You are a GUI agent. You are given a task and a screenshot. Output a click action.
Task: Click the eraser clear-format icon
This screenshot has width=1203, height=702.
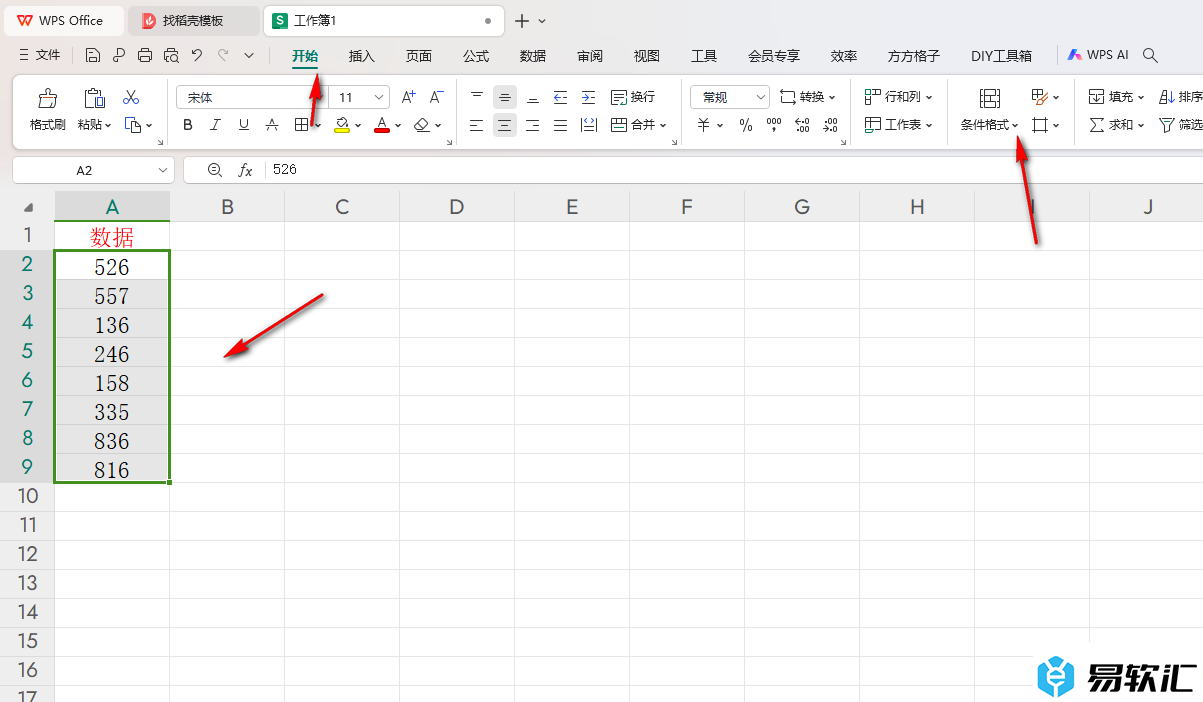(x=422, y=125)
